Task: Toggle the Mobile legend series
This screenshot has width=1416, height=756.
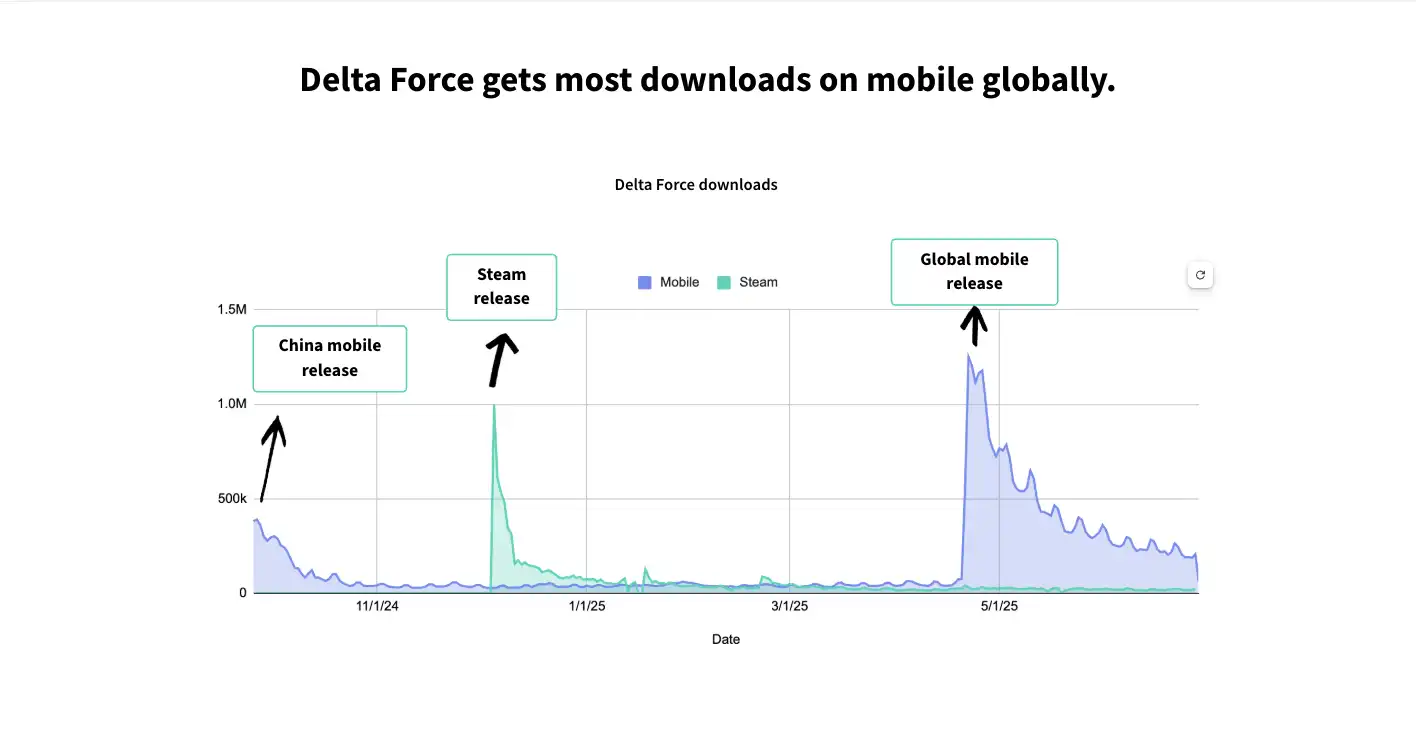Action: point(669,282)
